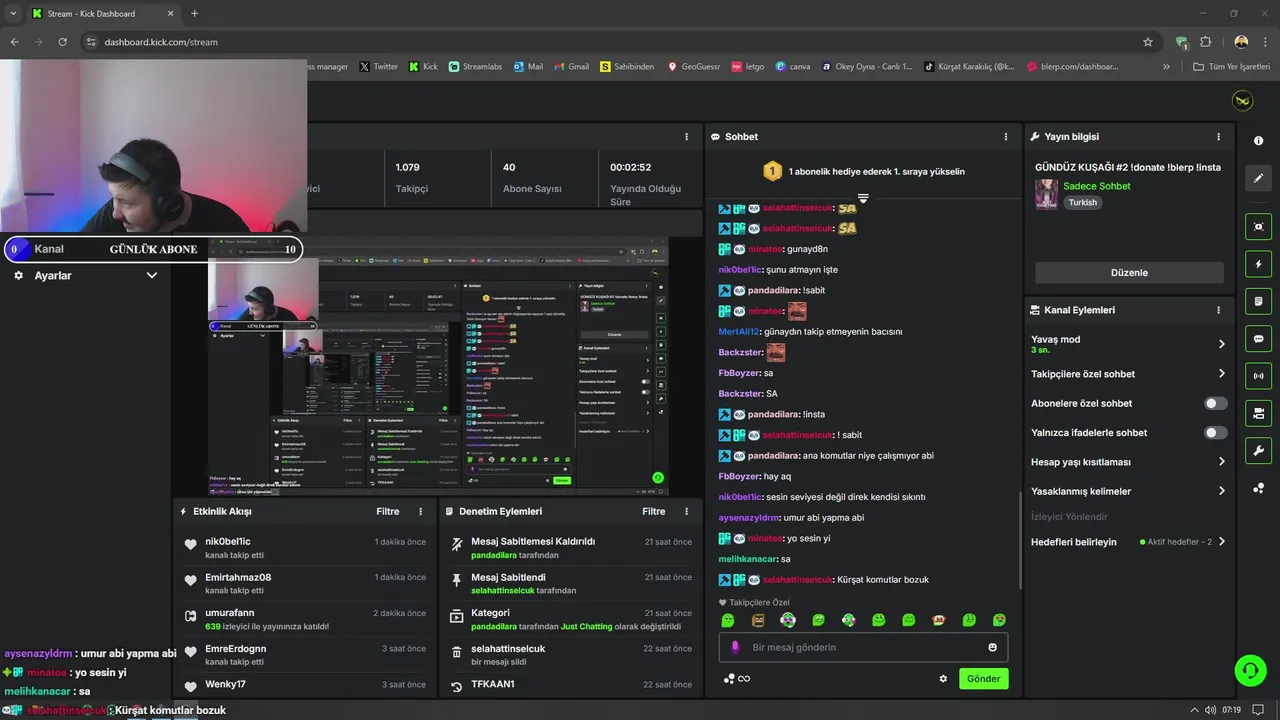
Task: Click the infinity icon below message box
Action: [x=744, y=679]
